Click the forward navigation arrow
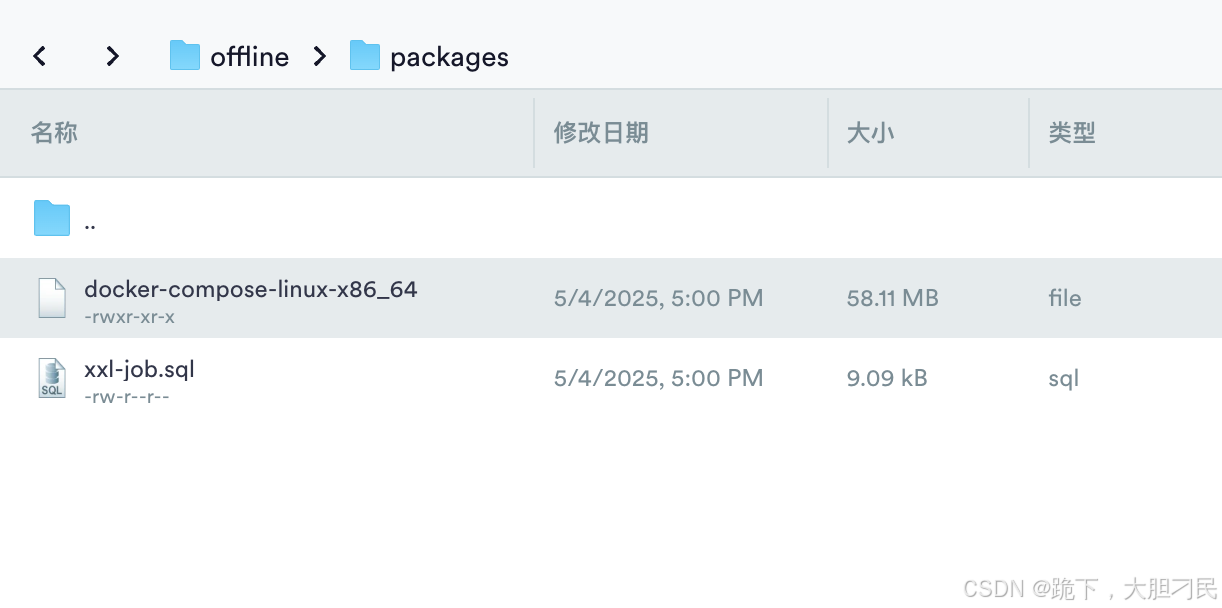1222x608 pixels. (113, 57)
